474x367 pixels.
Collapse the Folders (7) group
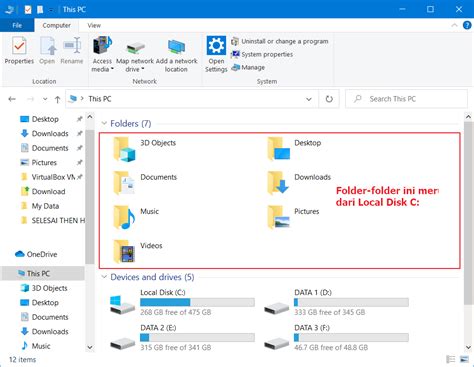pyautogui.click(x=104, y=124)
